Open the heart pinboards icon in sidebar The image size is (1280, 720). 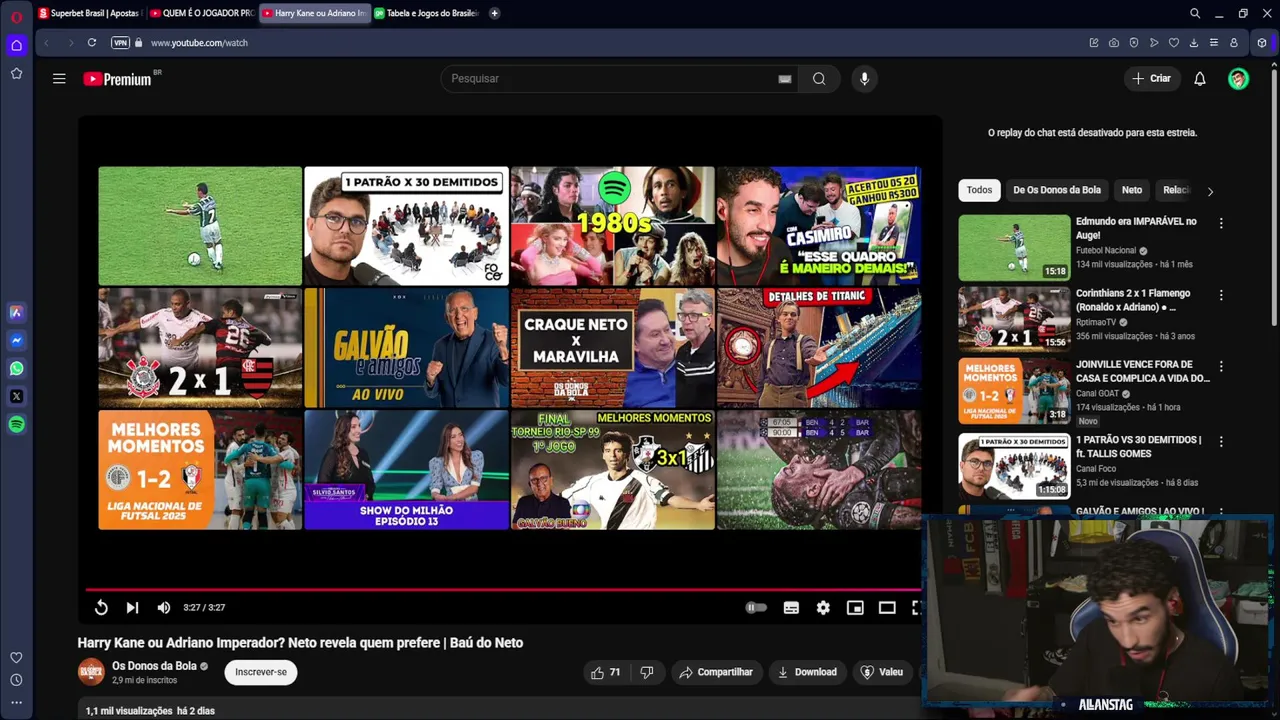(16, 657)
